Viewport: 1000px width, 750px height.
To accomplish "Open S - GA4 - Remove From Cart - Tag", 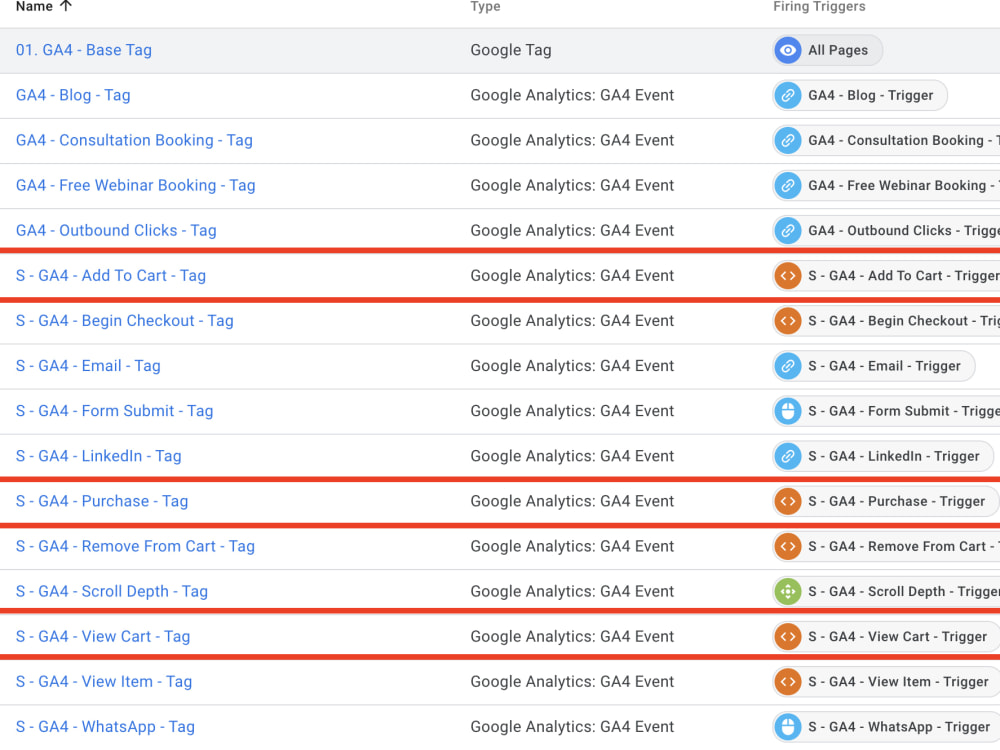I will coord(135,547).
